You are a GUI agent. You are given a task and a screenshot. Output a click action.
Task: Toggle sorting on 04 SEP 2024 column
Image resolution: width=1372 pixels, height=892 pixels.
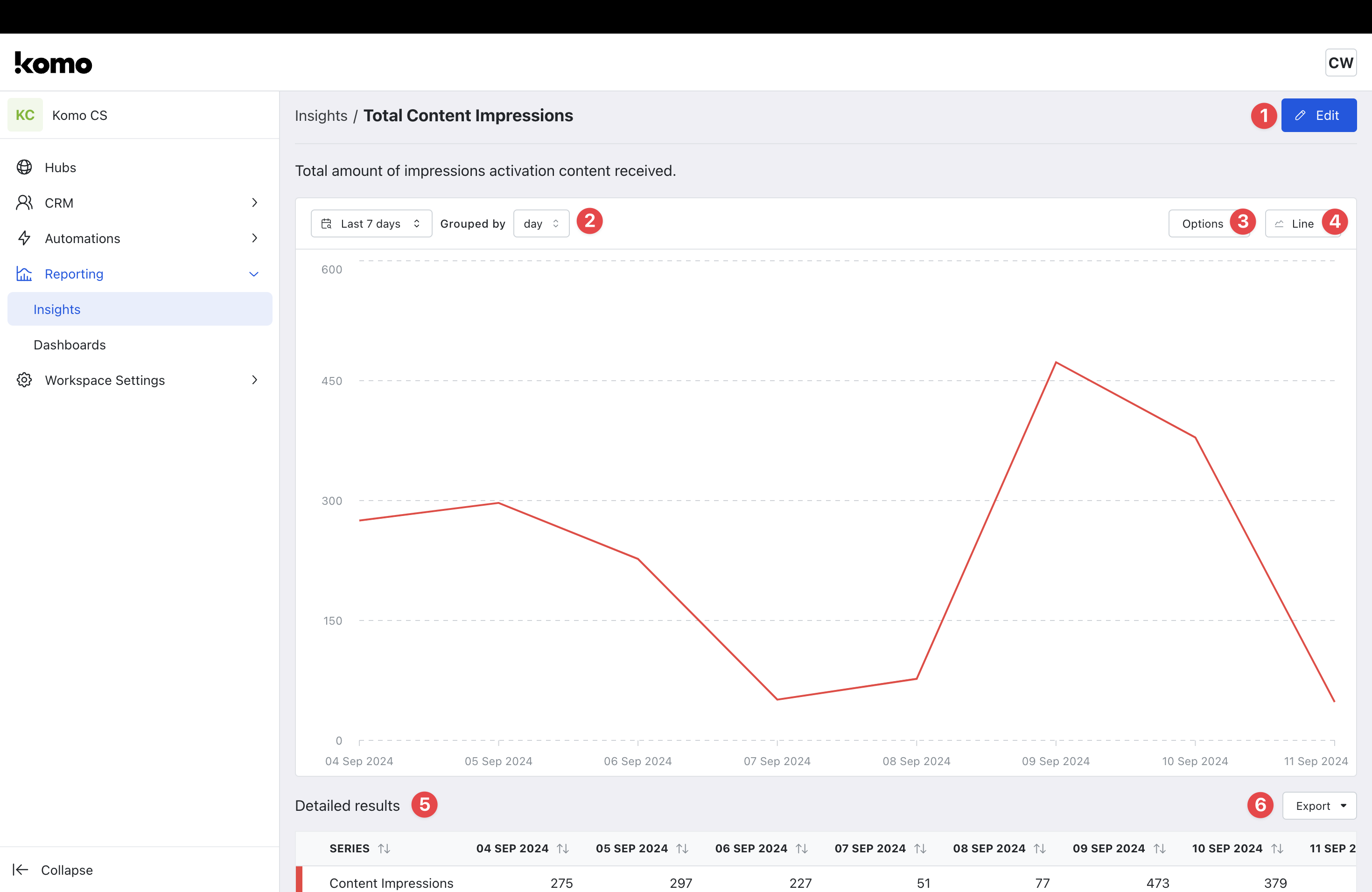(x=563, y=849)
